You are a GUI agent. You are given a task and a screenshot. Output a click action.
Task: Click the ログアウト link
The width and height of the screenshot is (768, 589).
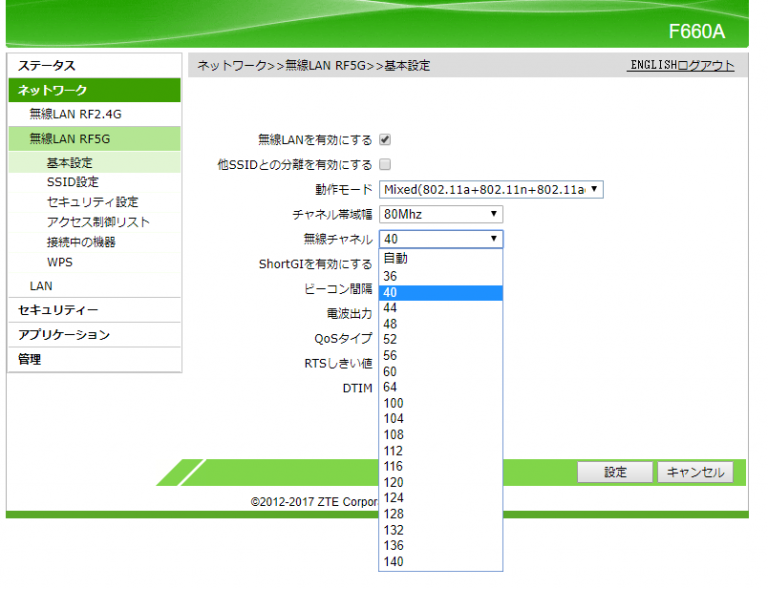(x=705, y=65)
